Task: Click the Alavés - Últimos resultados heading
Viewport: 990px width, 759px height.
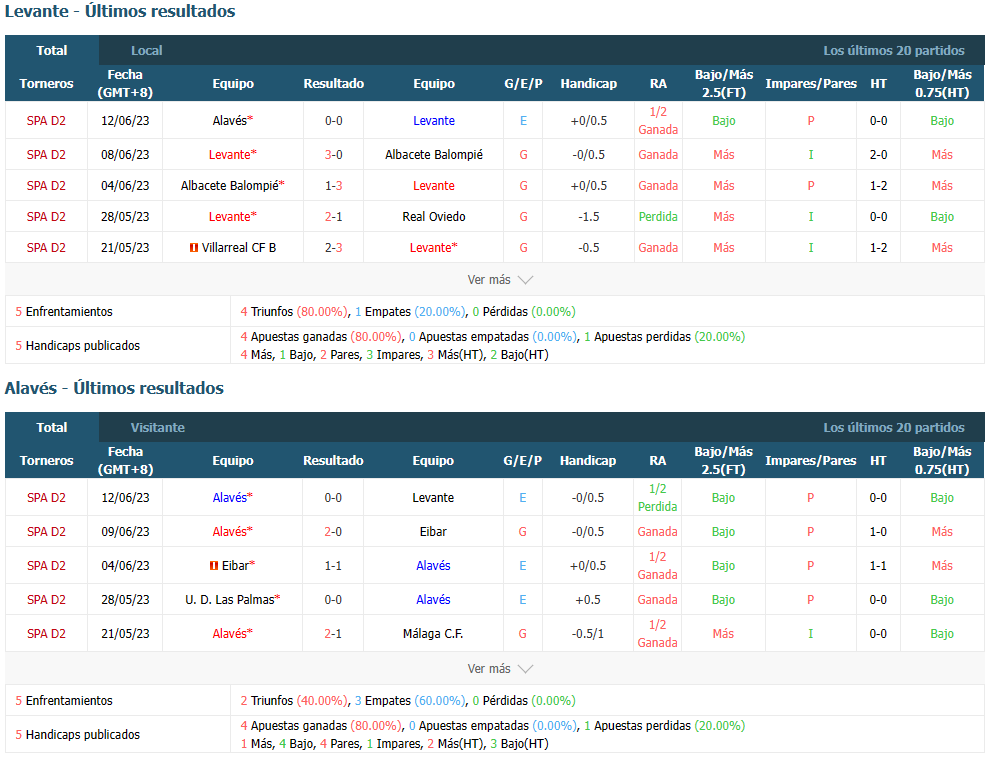Action: click(x=114, y=388)
